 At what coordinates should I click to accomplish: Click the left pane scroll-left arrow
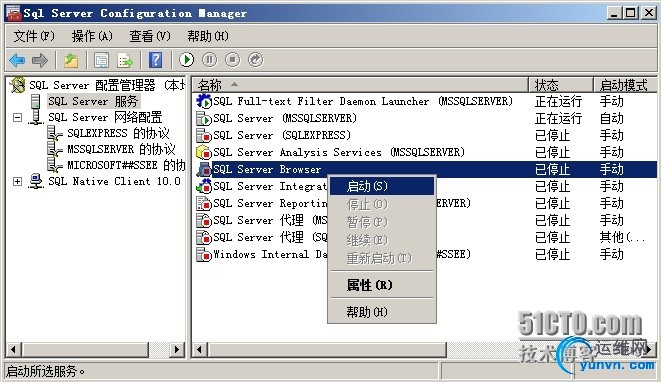point(13,350)
